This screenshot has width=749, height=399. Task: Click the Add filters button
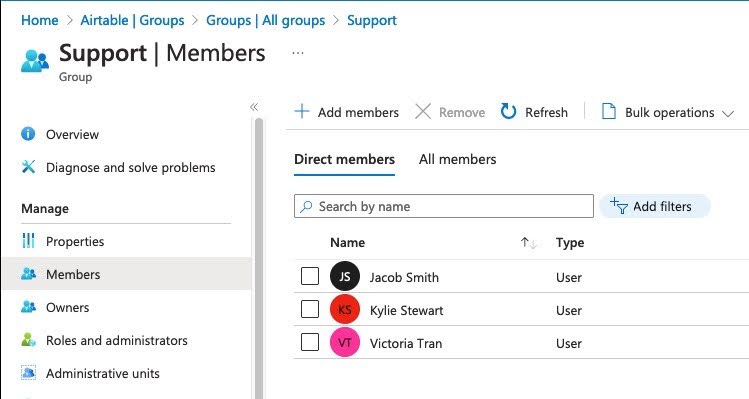point(655,206)
